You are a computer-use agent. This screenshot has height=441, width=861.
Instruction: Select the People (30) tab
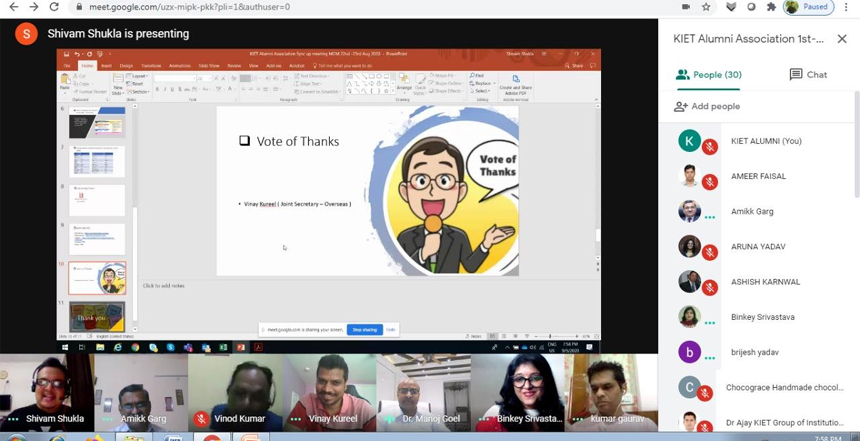(x=709, y=74)
